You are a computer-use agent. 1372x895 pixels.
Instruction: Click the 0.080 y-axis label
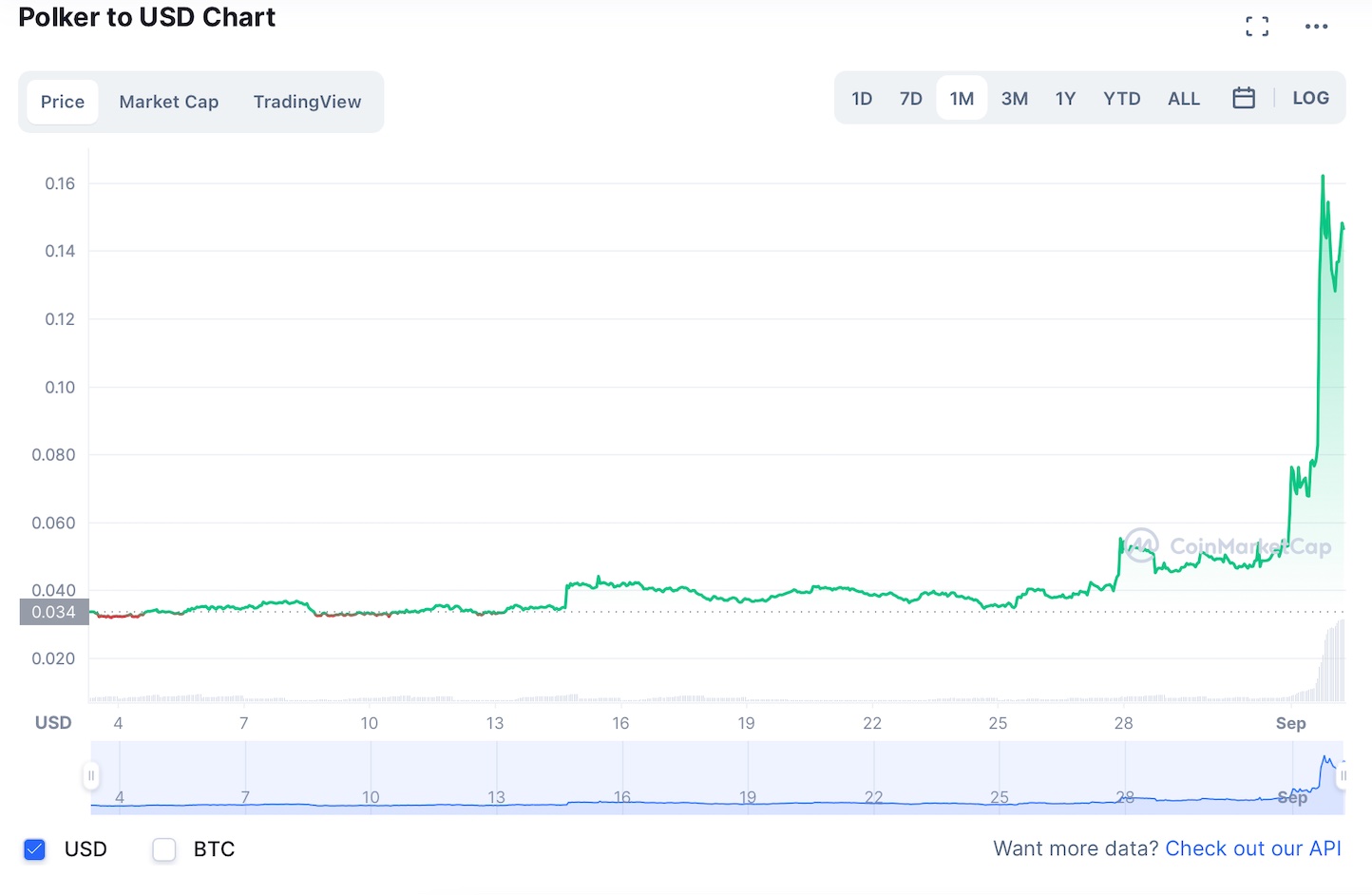click(x=53, y=455)
